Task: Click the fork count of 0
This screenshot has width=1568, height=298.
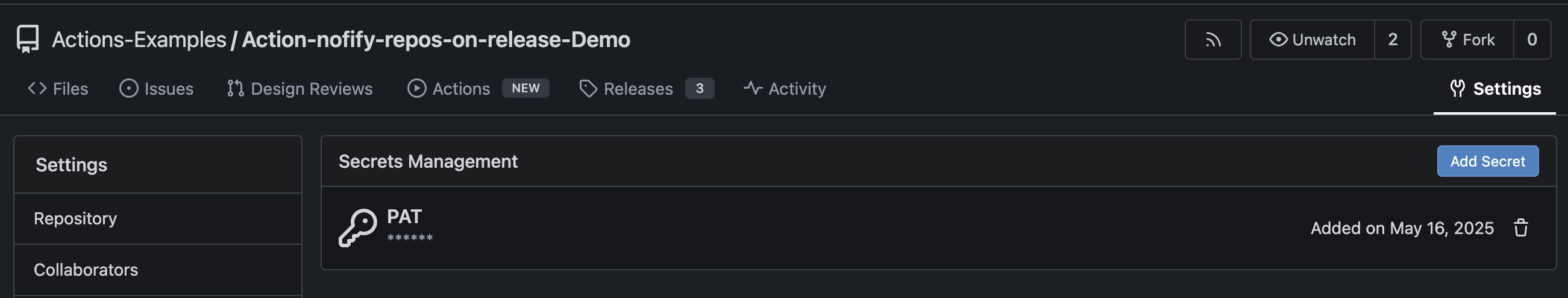Action: [x=1531, y=40]
